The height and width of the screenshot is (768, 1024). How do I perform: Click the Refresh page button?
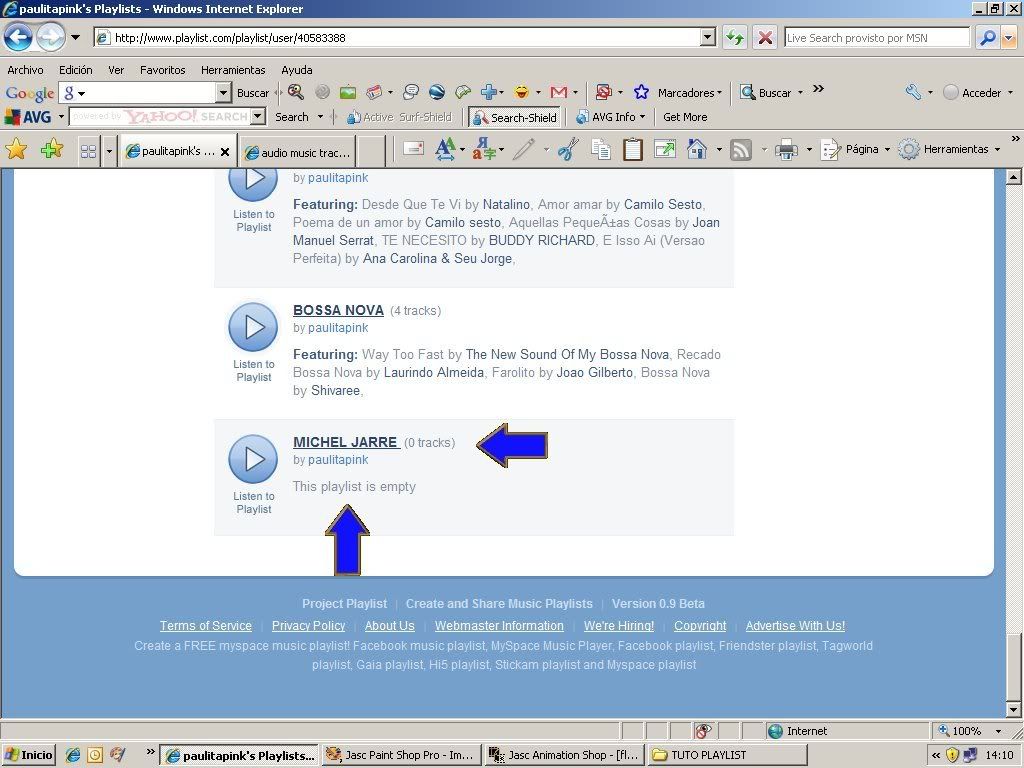(735, 38)
